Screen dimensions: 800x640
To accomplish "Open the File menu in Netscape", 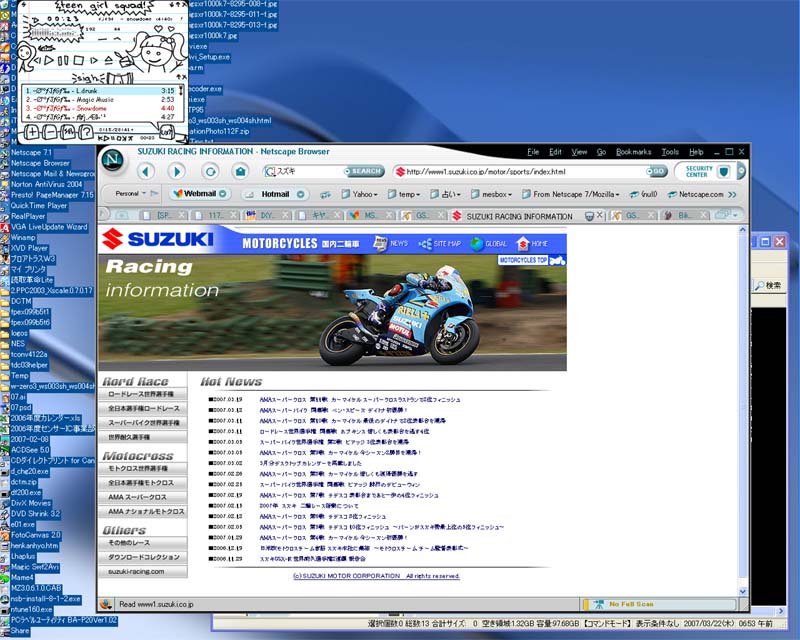I will pos(533,152).
